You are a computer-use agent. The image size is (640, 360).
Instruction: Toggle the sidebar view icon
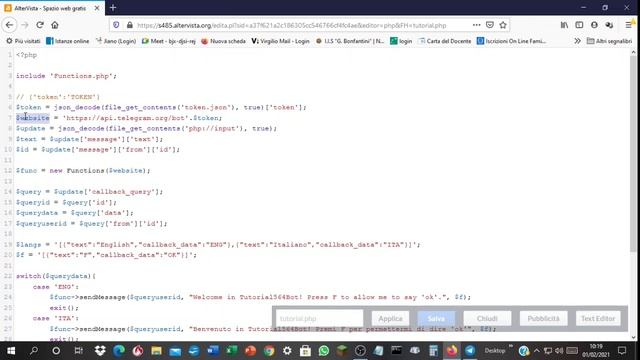(579, 25)
